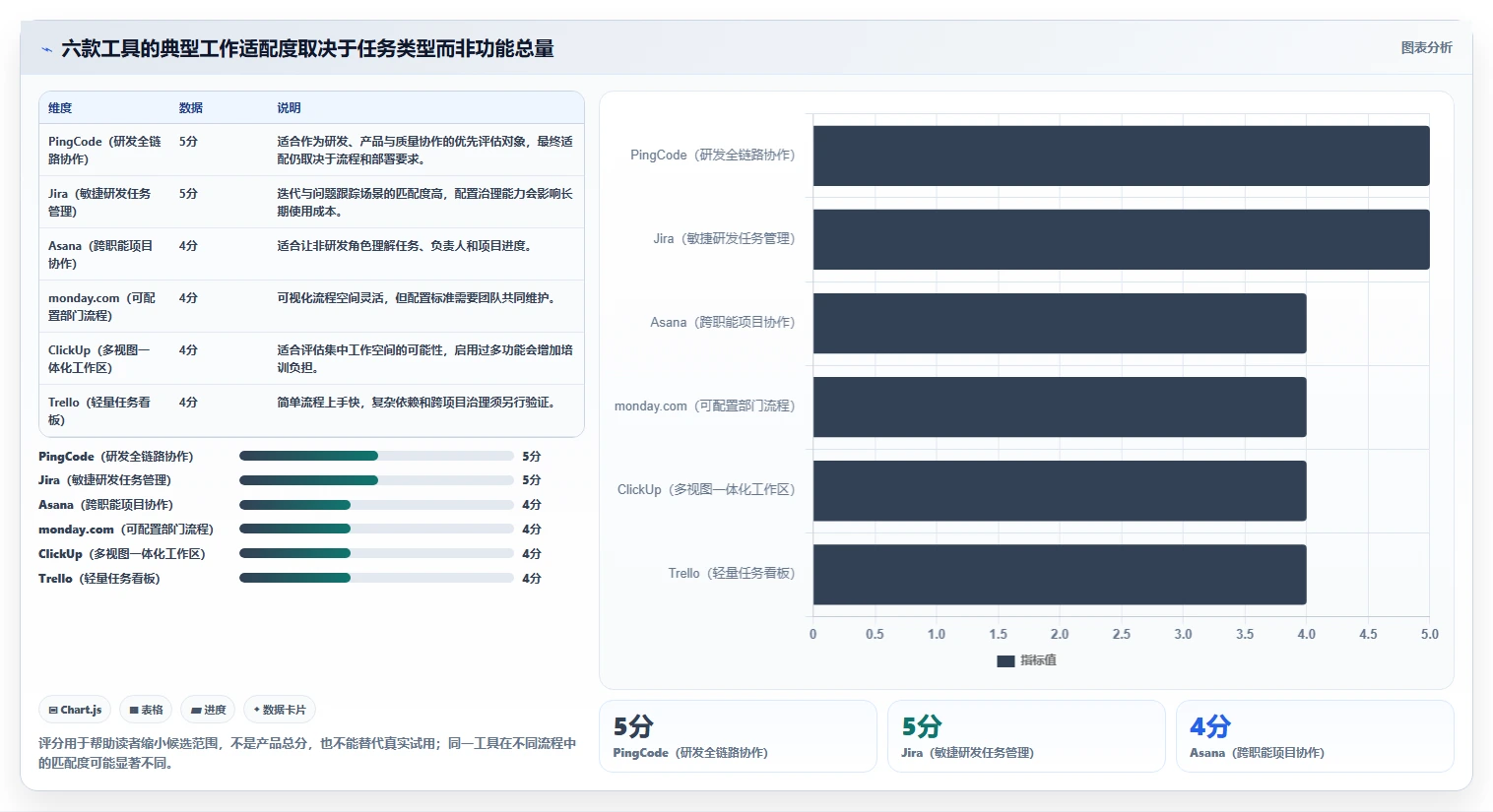
Task: Click the Jira bar in the chart
Action: [1121, 239]
